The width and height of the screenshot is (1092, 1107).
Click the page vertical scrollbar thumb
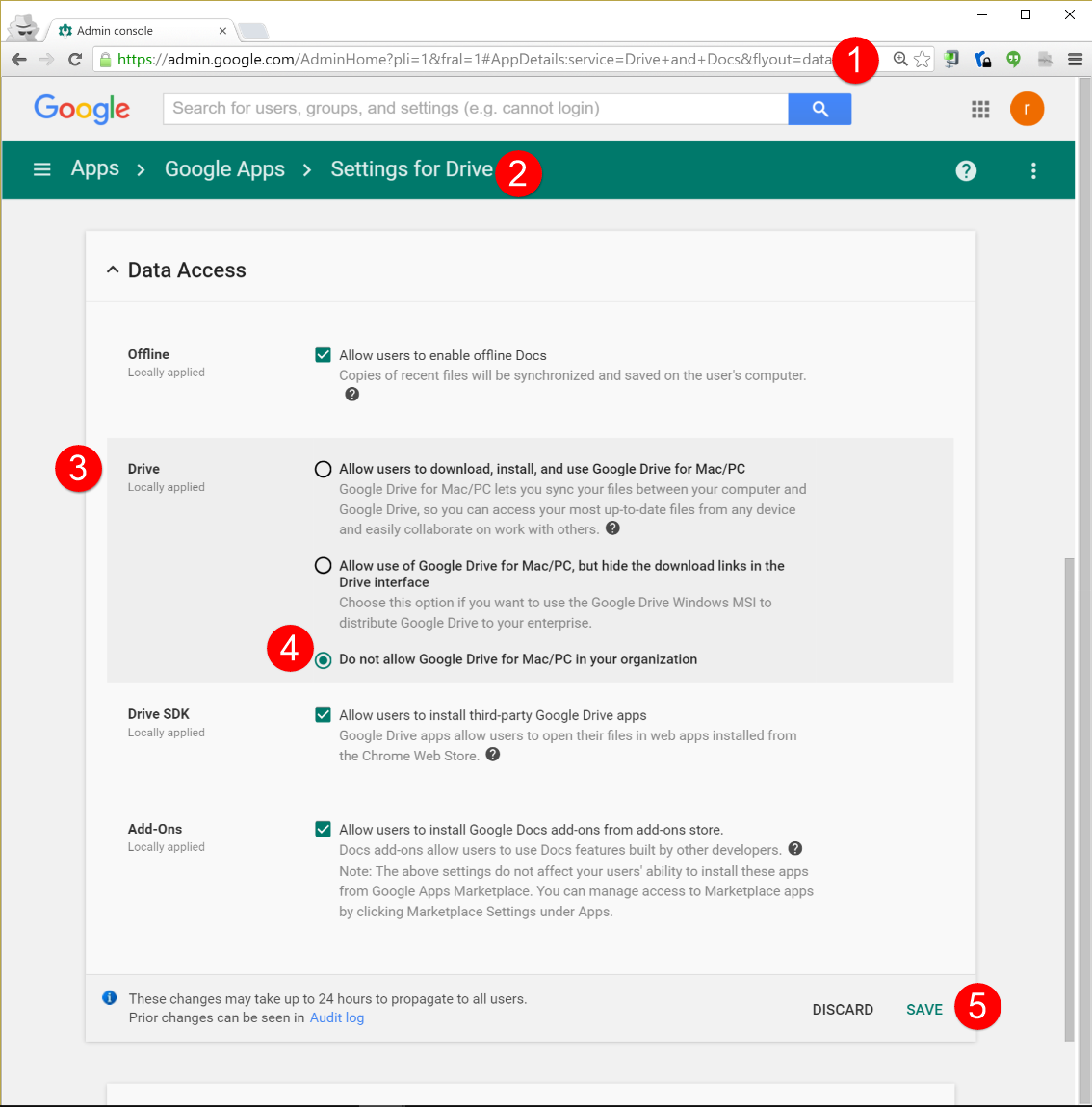1070,799
